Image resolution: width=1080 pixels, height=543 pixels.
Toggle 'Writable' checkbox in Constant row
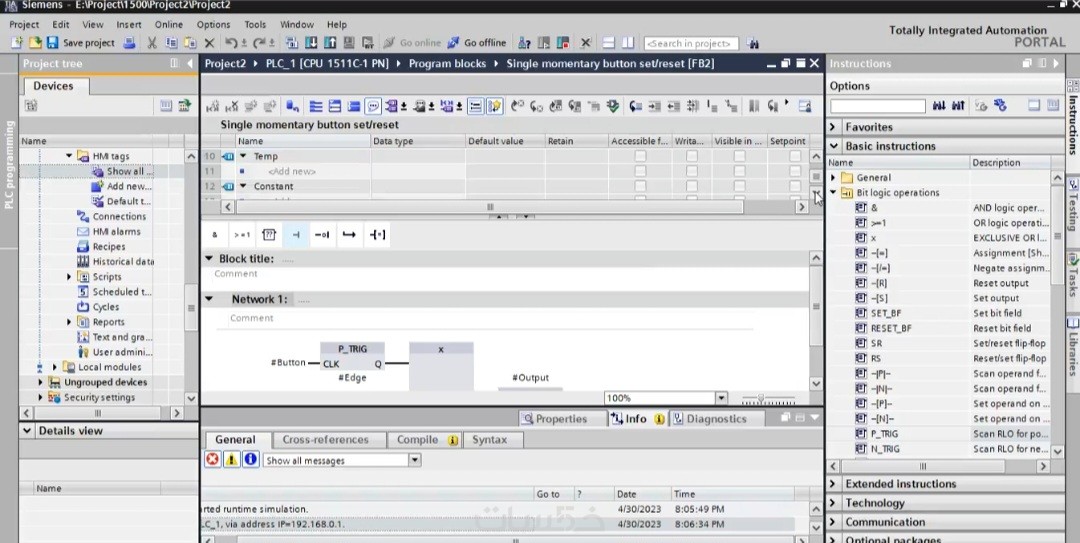coord(692,186)
